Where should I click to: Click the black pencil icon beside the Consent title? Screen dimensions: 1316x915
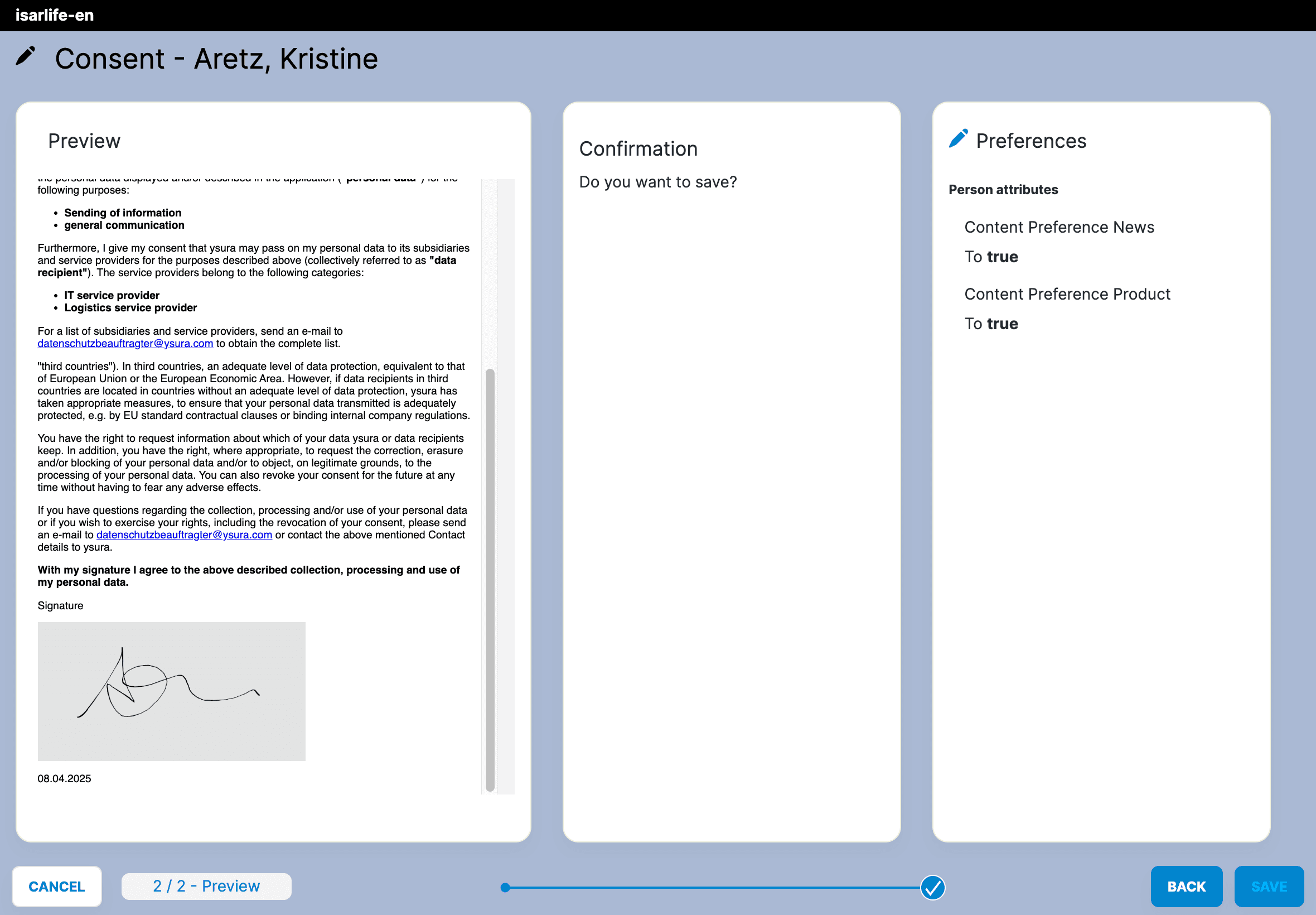pyautogui.click(x=25, y=56)
